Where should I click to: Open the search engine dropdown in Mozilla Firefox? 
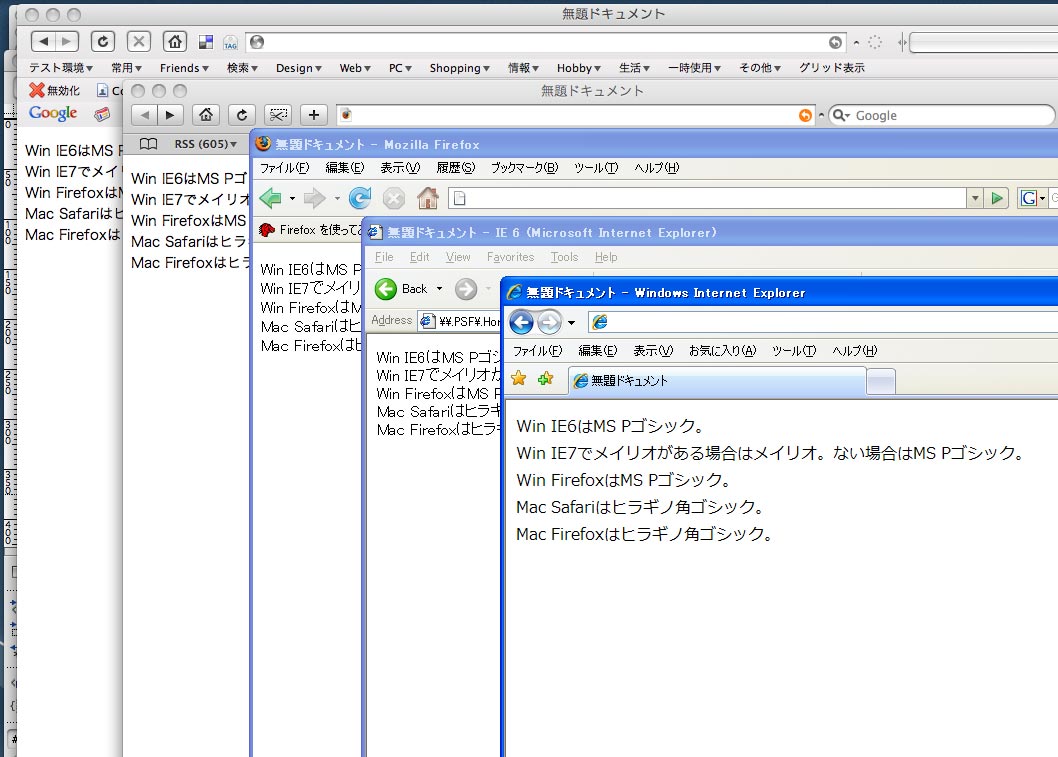pos(1042,198)
